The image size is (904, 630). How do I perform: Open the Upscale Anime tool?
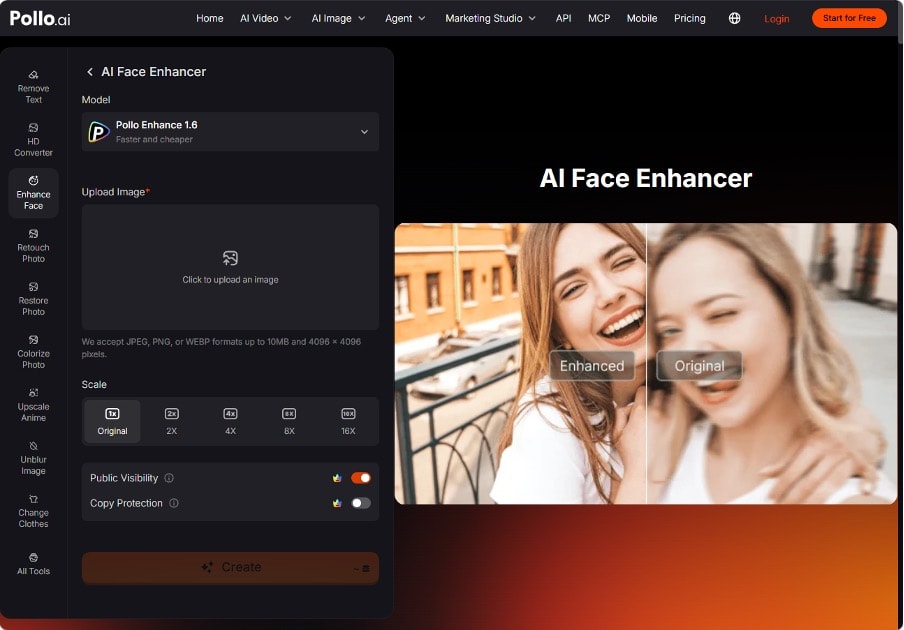(x=33, y=405)
